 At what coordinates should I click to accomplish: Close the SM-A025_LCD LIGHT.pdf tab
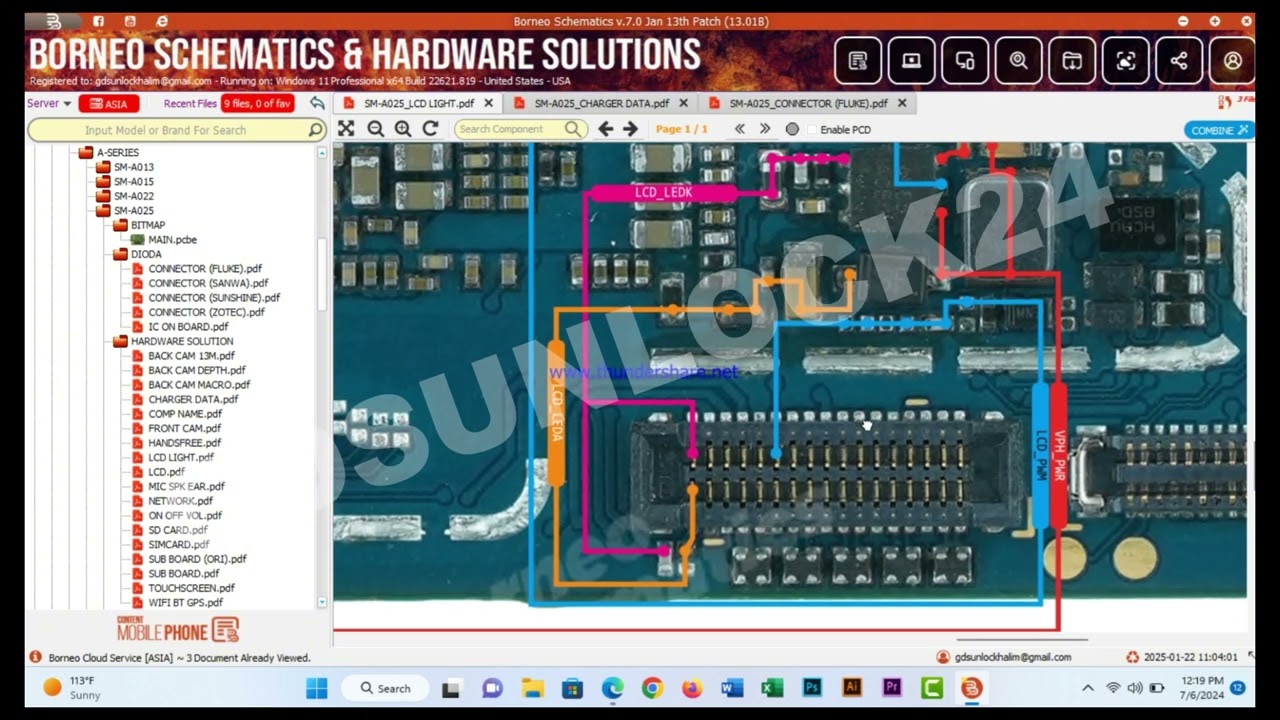pos(488,103)
